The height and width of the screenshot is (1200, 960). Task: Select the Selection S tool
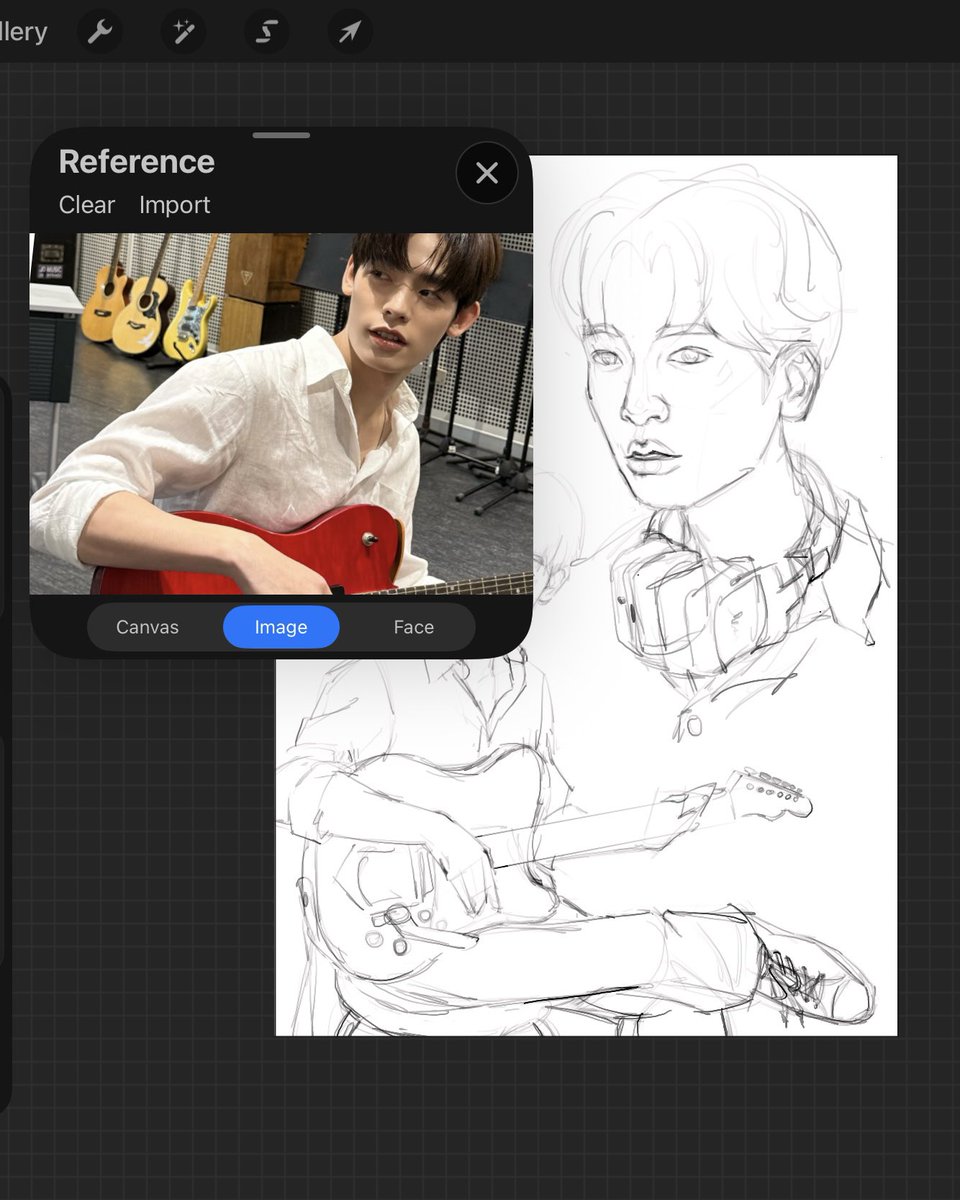(x=266, y=32)
